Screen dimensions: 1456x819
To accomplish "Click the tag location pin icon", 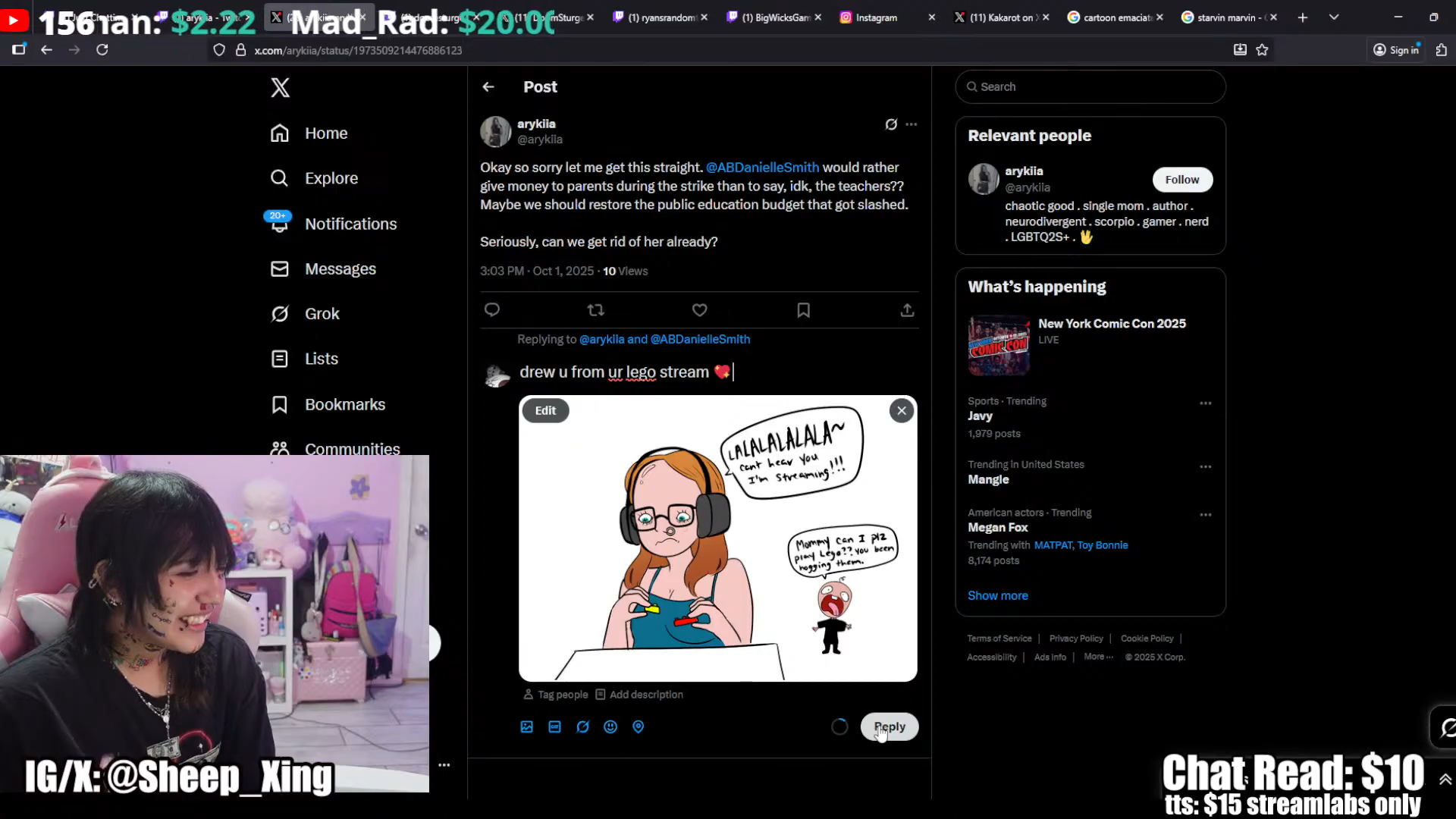I will 639,726.
